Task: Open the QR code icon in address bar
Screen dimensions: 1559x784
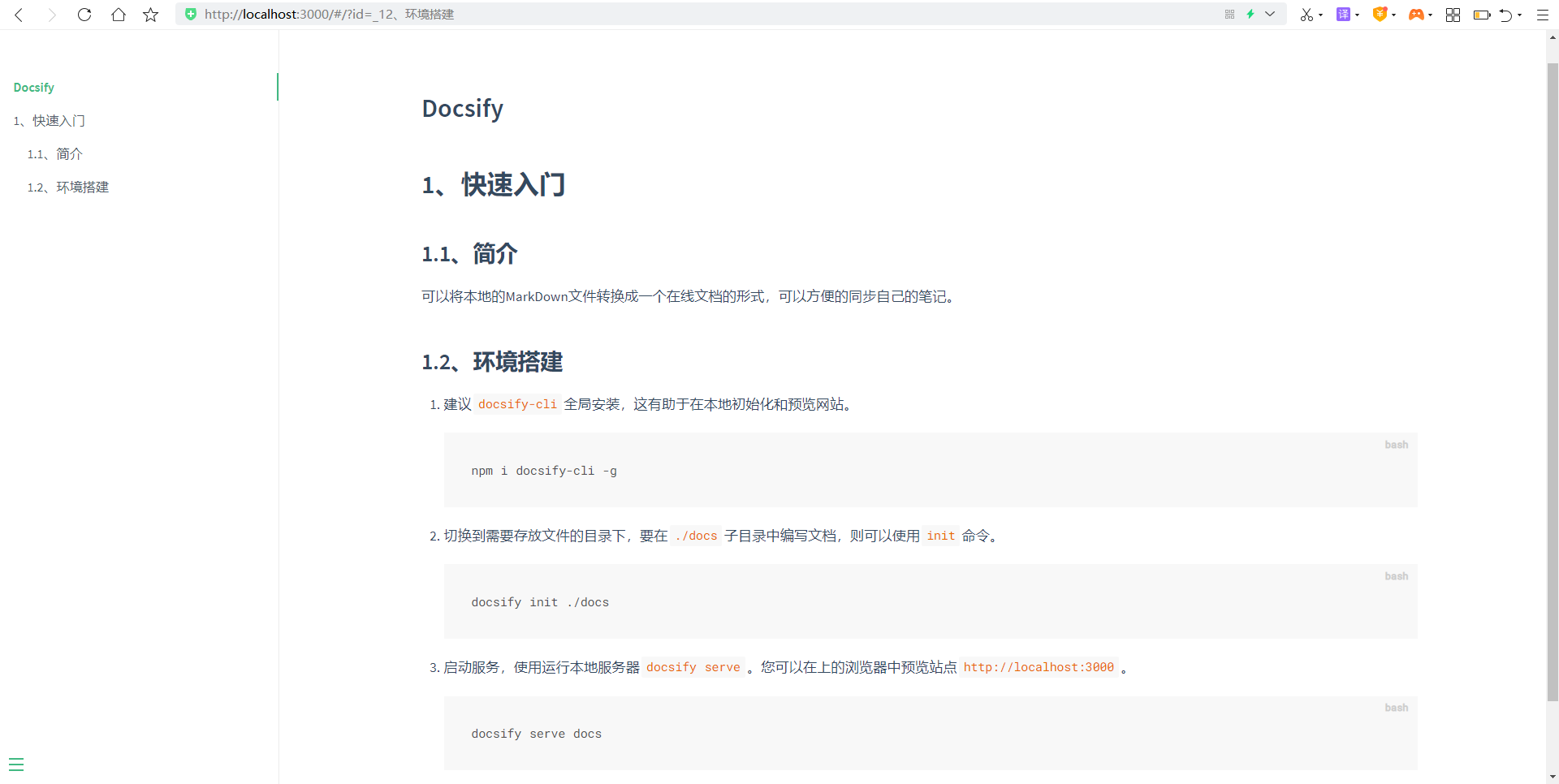Action: click(1229, 15)
